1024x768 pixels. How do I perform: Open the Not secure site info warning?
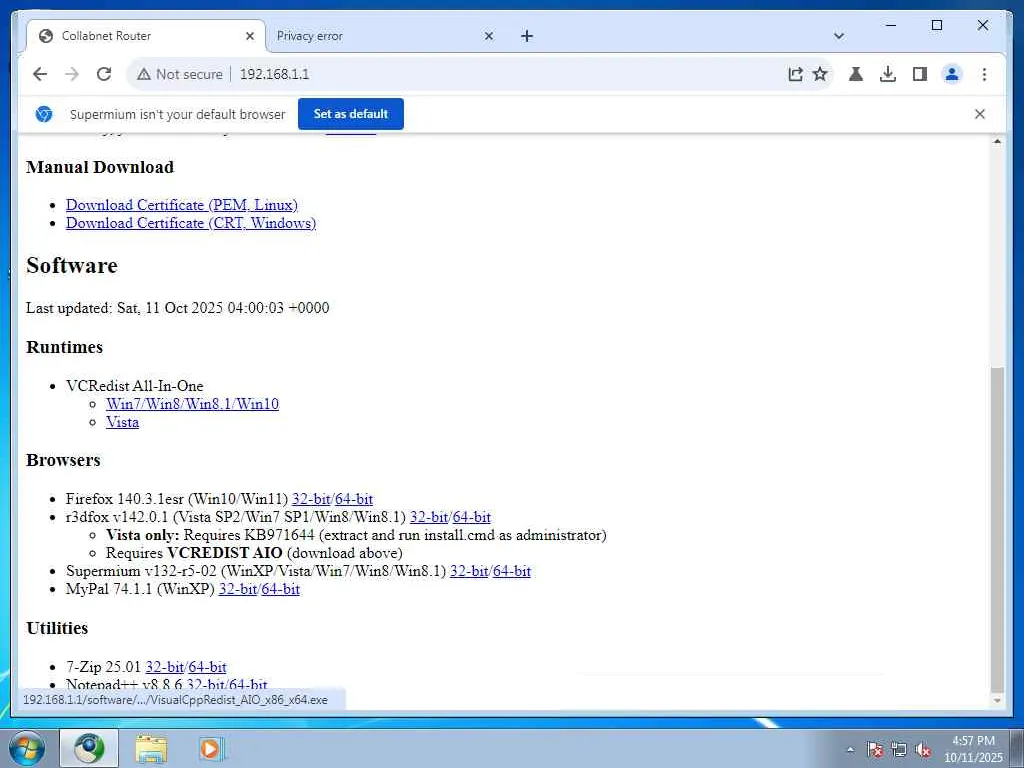180,74
